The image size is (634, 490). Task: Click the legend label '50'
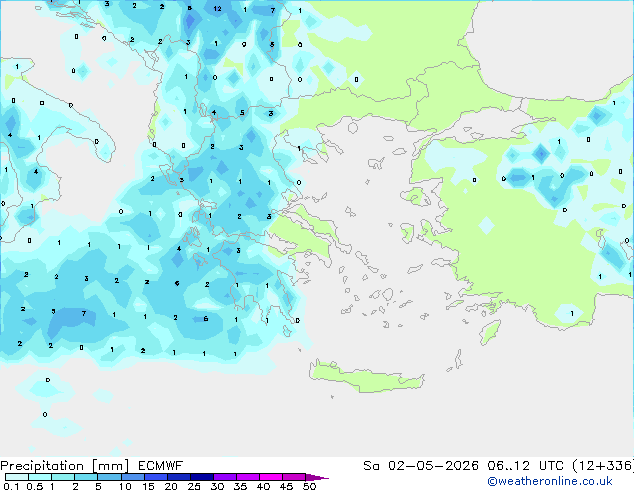pos(309,486)
